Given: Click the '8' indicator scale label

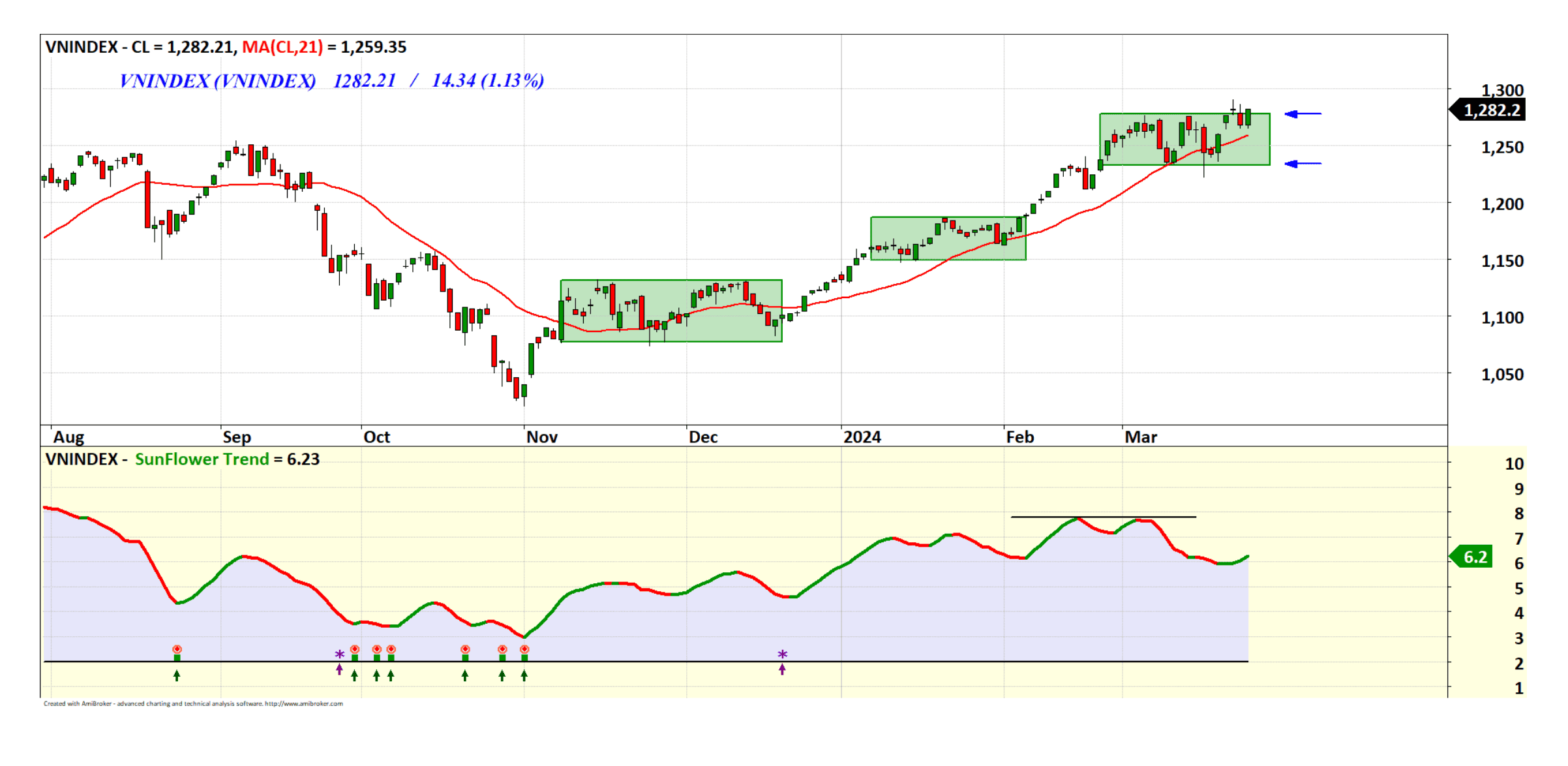Looking at the screenshot, I should tap(1519, 514).
